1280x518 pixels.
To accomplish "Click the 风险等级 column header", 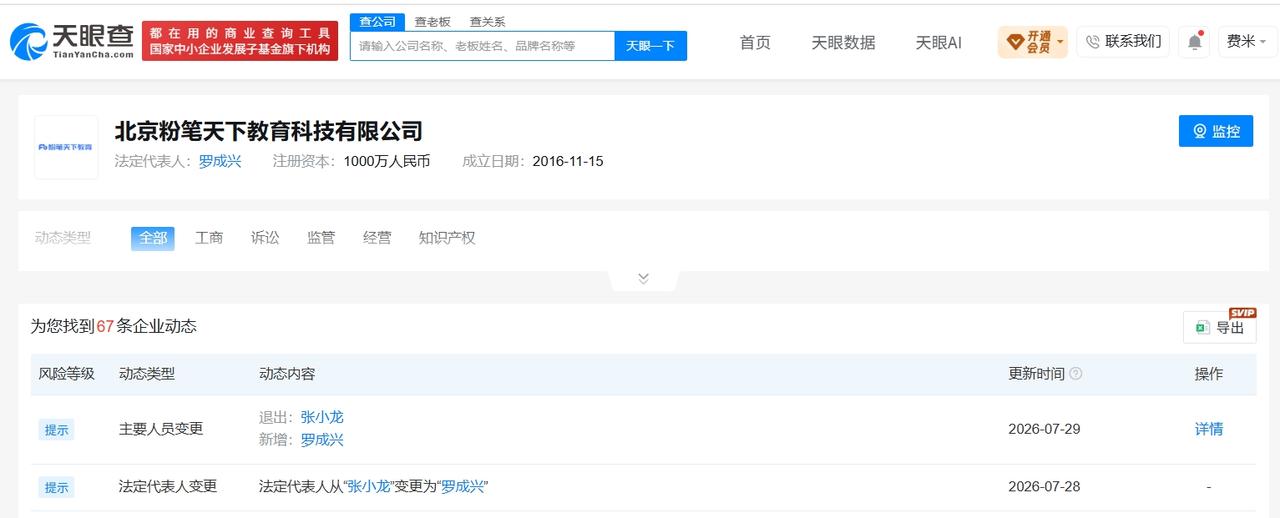I will click(66, 374).
